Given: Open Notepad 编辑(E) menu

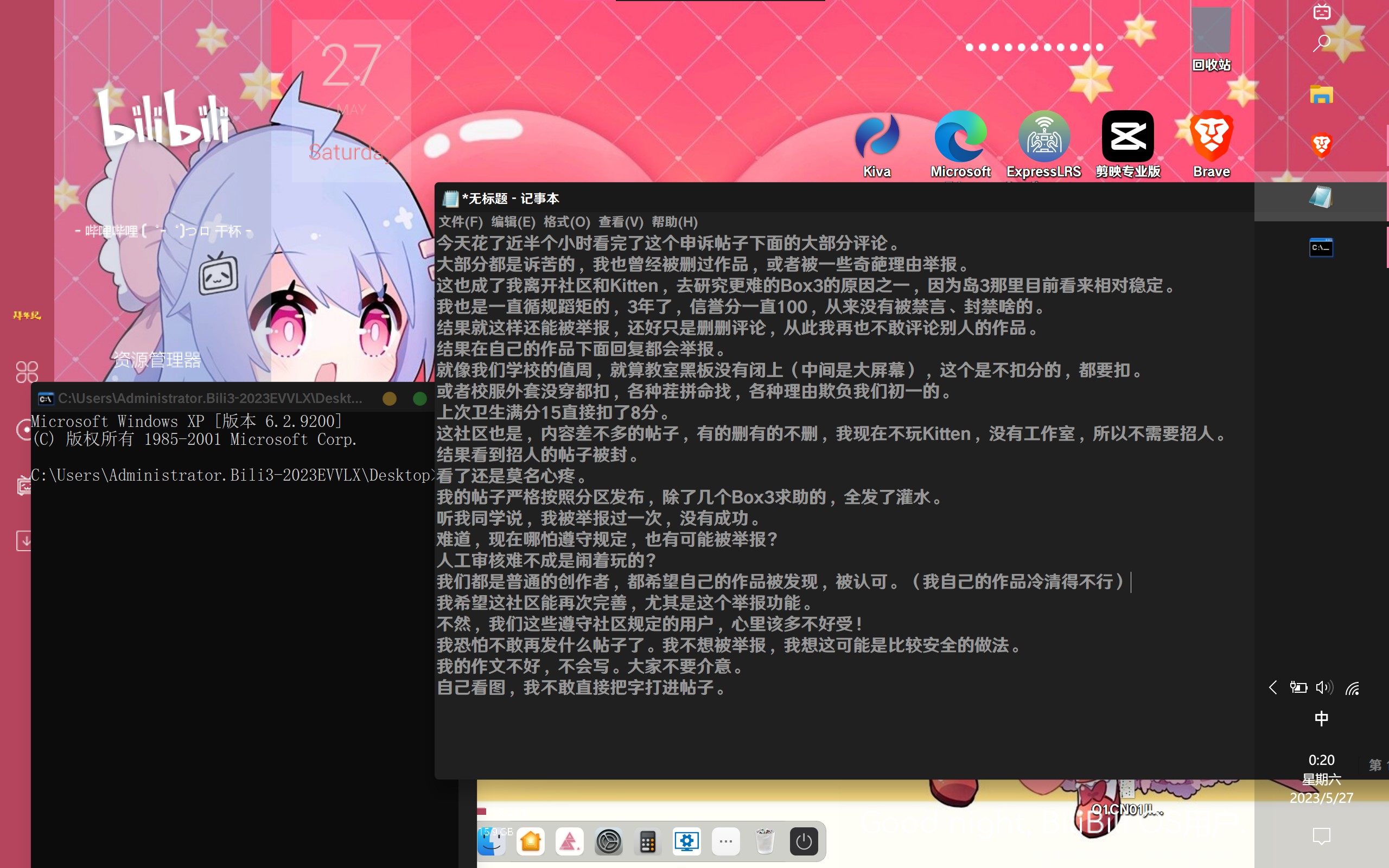Looking at the screenshot, I should (x=513, y=222).
